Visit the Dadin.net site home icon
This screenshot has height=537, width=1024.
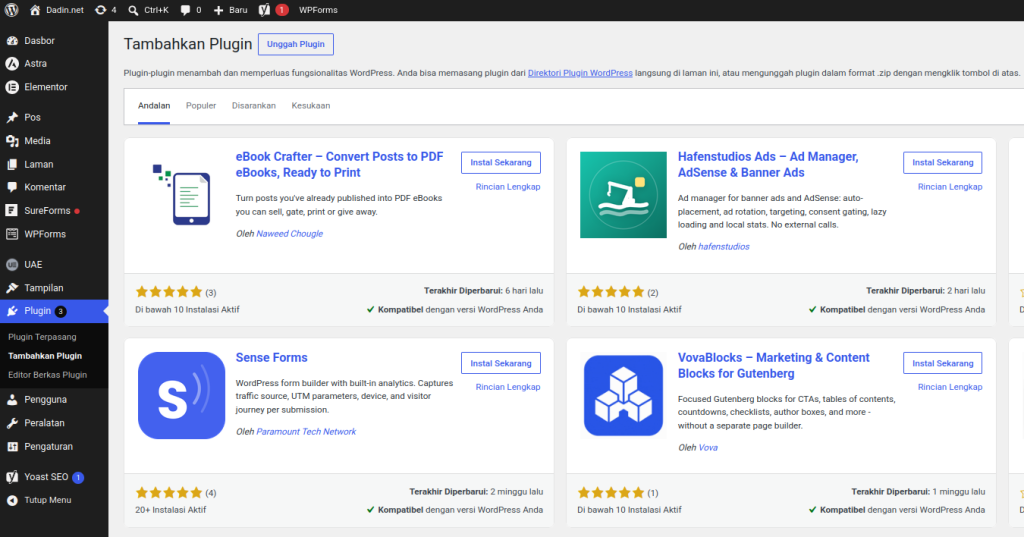coord(35,10)
